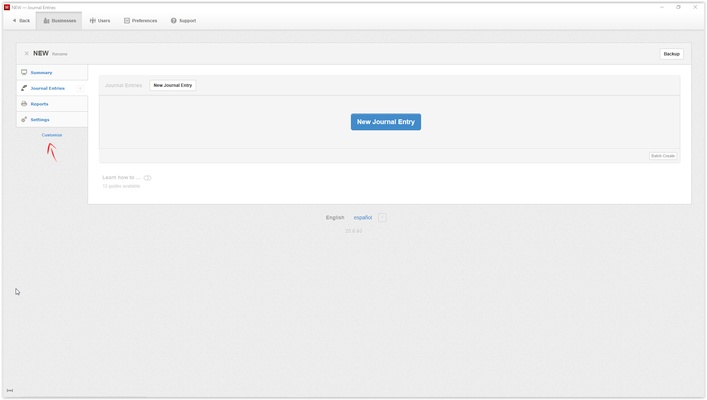Click the Reports printer icon
The image size is (707, 400).
(24, 104)
